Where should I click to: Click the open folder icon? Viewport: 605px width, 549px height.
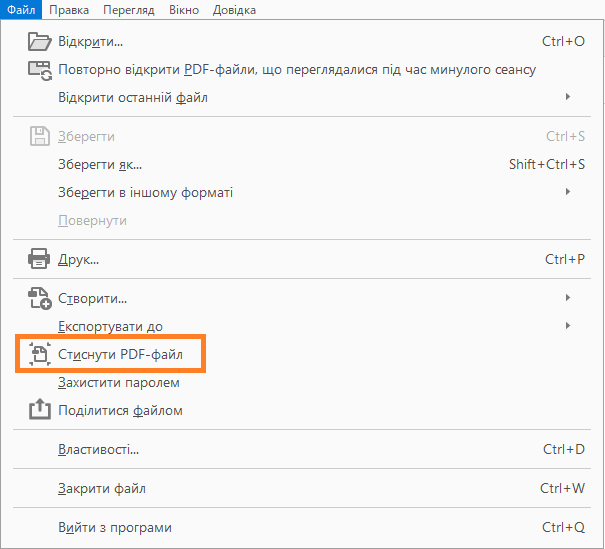pyautogui.click(x=39, y=42)
